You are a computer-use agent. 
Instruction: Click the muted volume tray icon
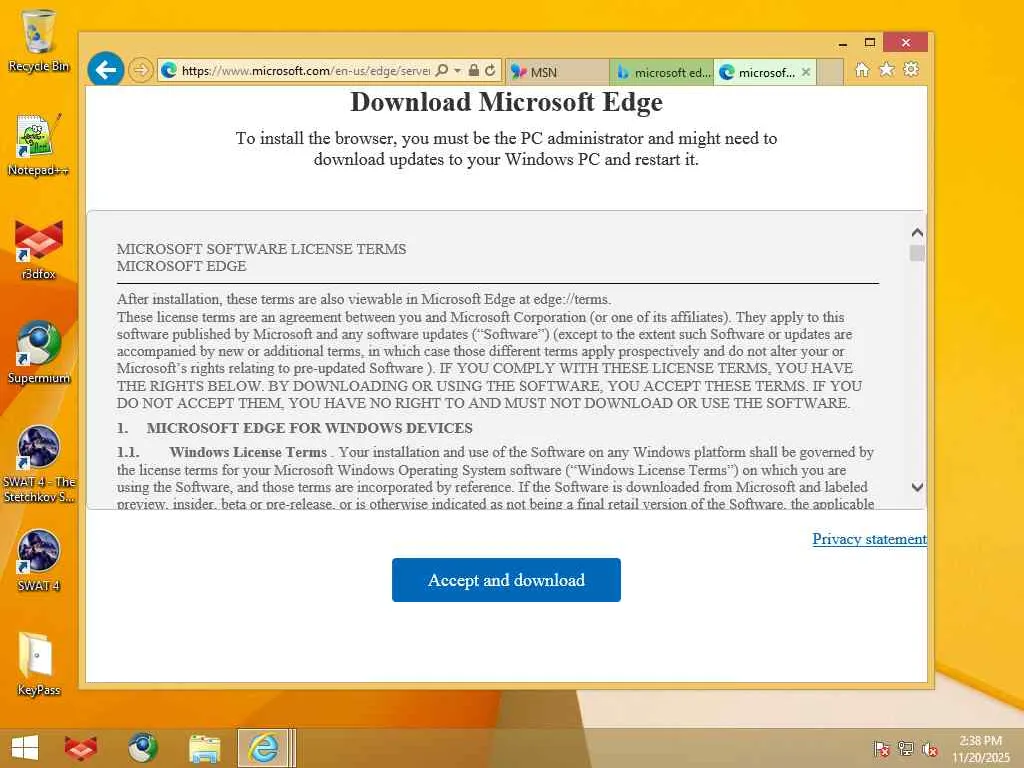[x=929, y=748]
